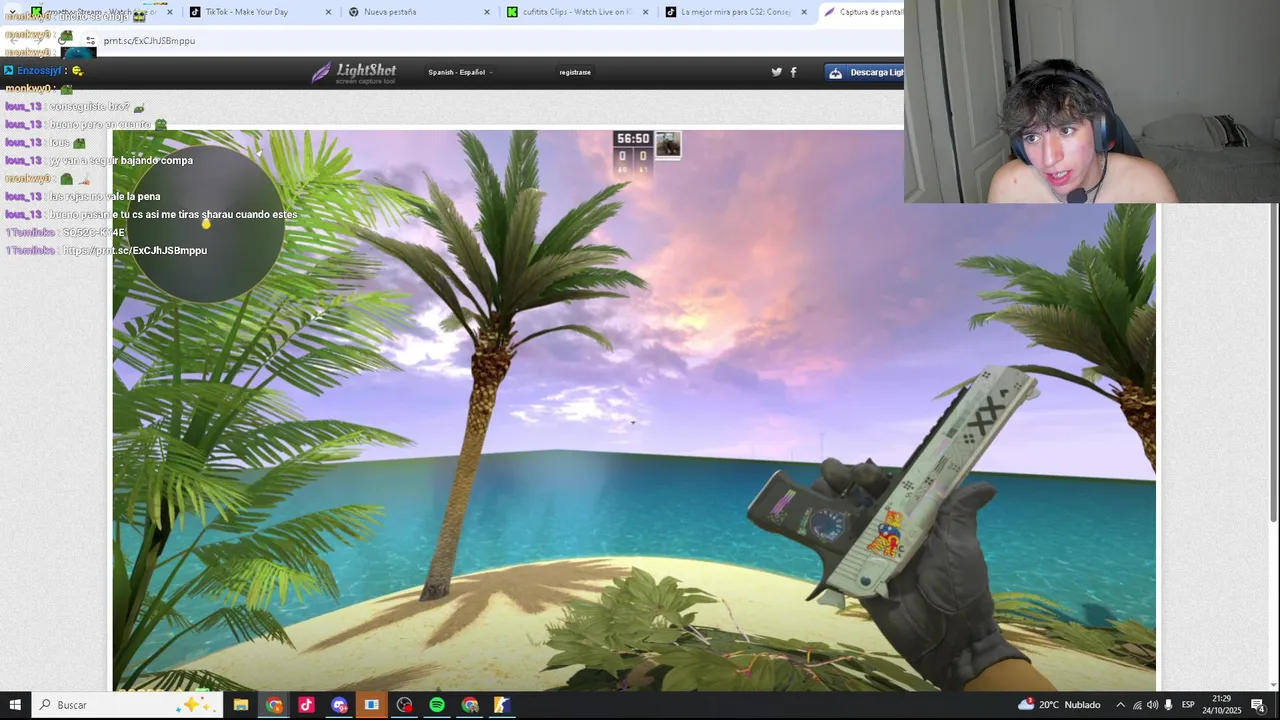
Task: Change the ESP input language
Action: pyautogui.click(x=1188, y=705)
